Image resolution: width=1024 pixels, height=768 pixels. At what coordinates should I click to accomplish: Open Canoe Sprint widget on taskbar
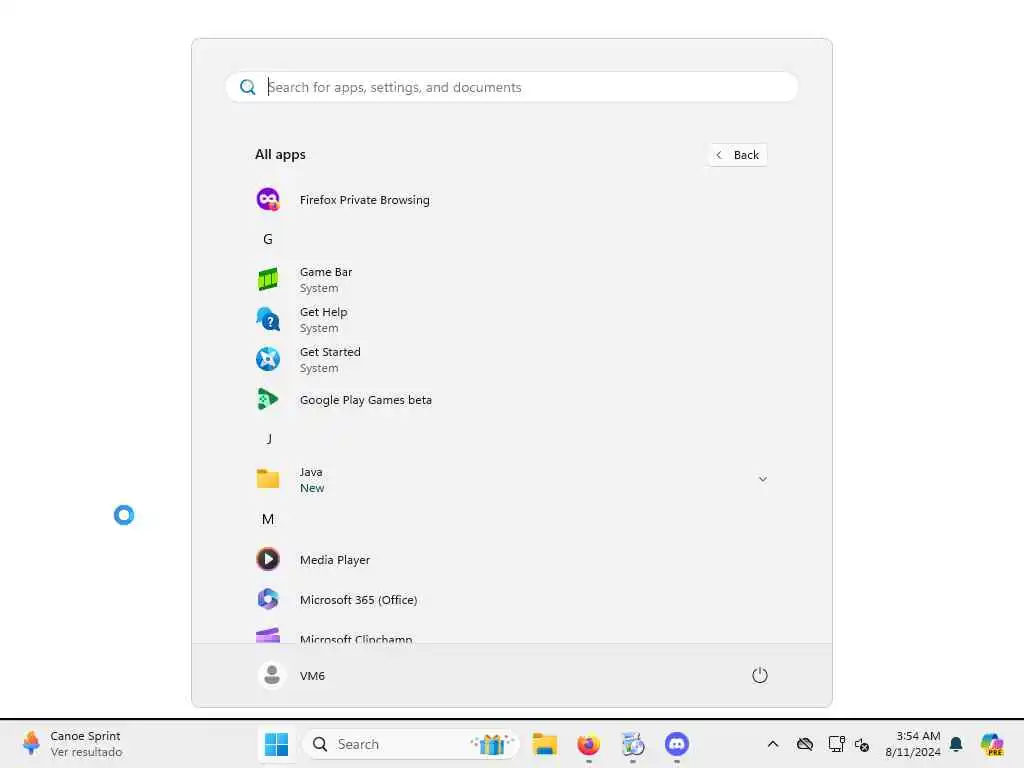72,744
